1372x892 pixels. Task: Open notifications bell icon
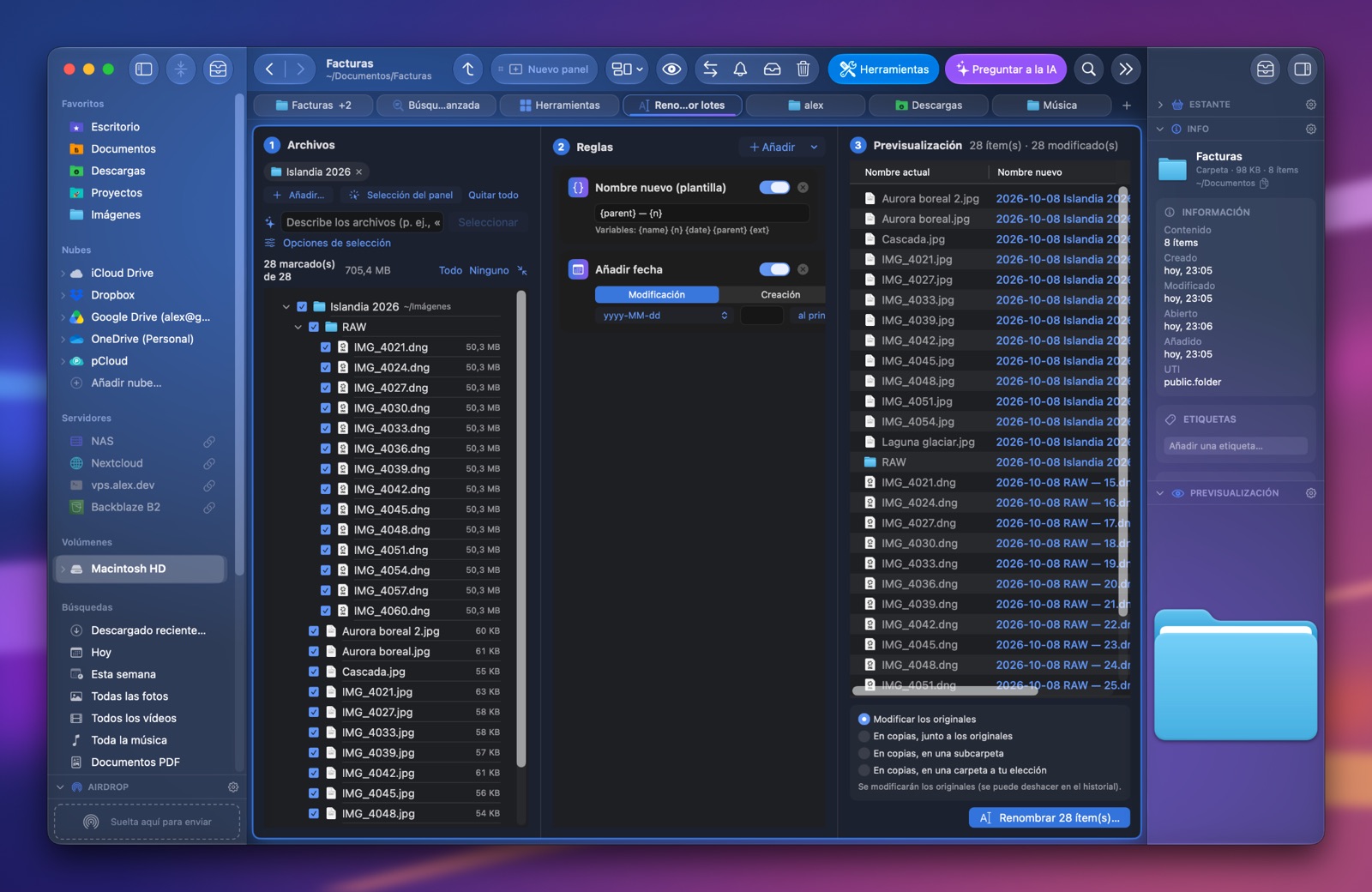coord(741,69)
